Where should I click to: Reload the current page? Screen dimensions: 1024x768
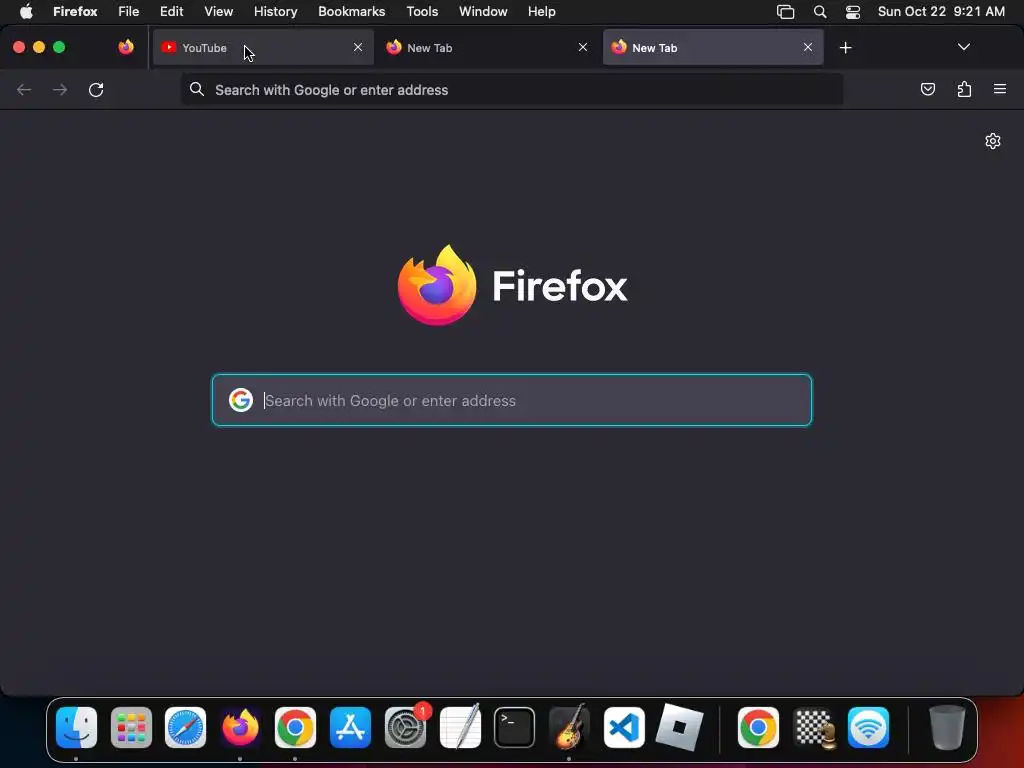point(96,89)
